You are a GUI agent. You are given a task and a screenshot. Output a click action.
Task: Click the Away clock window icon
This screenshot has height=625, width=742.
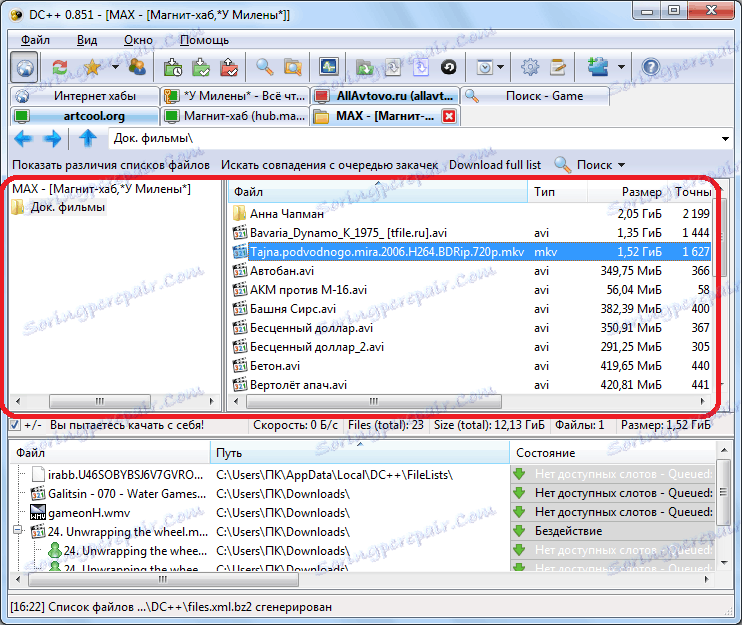(x=485, y=68)
